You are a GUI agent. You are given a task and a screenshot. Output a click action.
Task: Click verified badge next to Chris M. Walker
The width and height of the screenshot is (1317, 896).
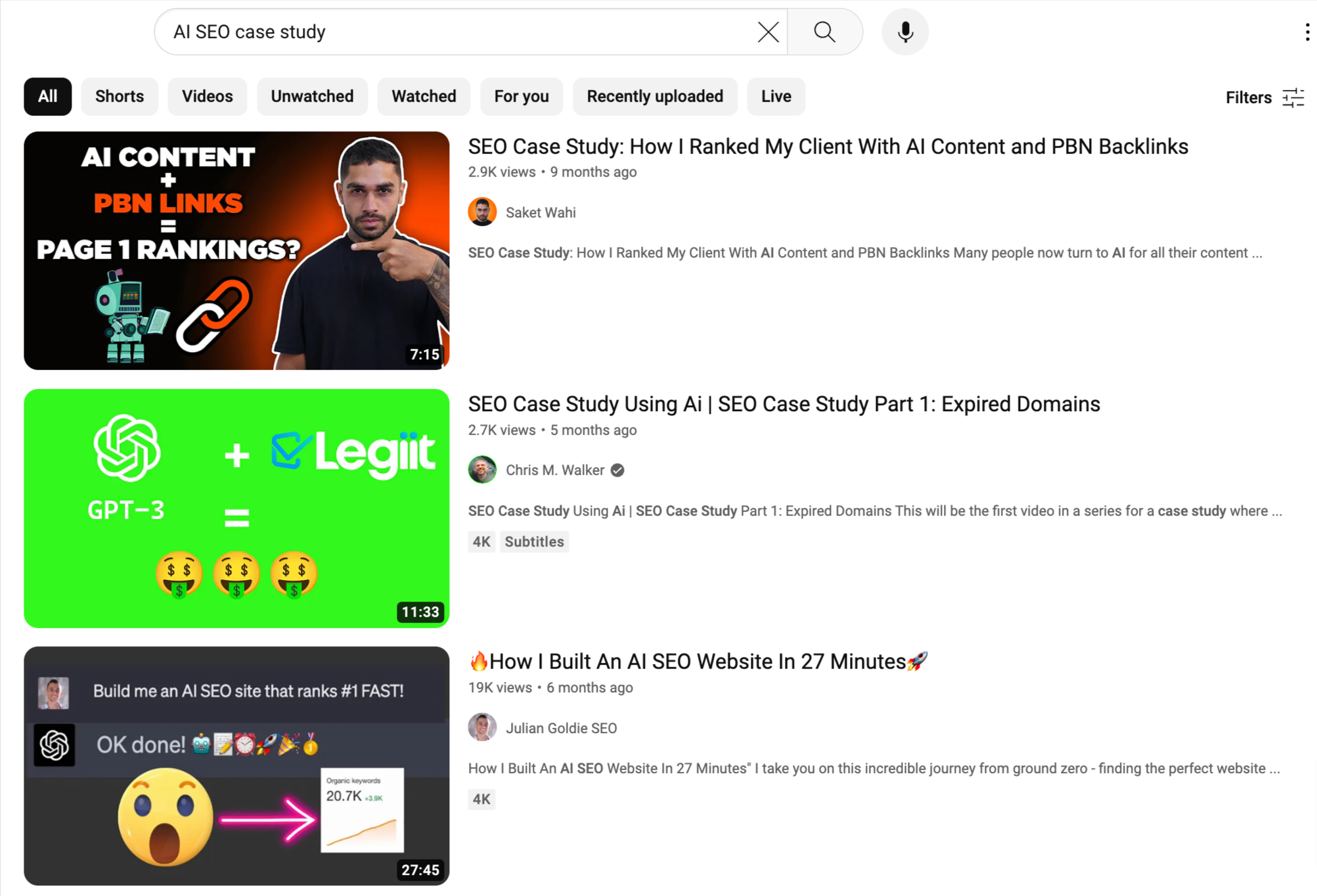click(617, 470)
